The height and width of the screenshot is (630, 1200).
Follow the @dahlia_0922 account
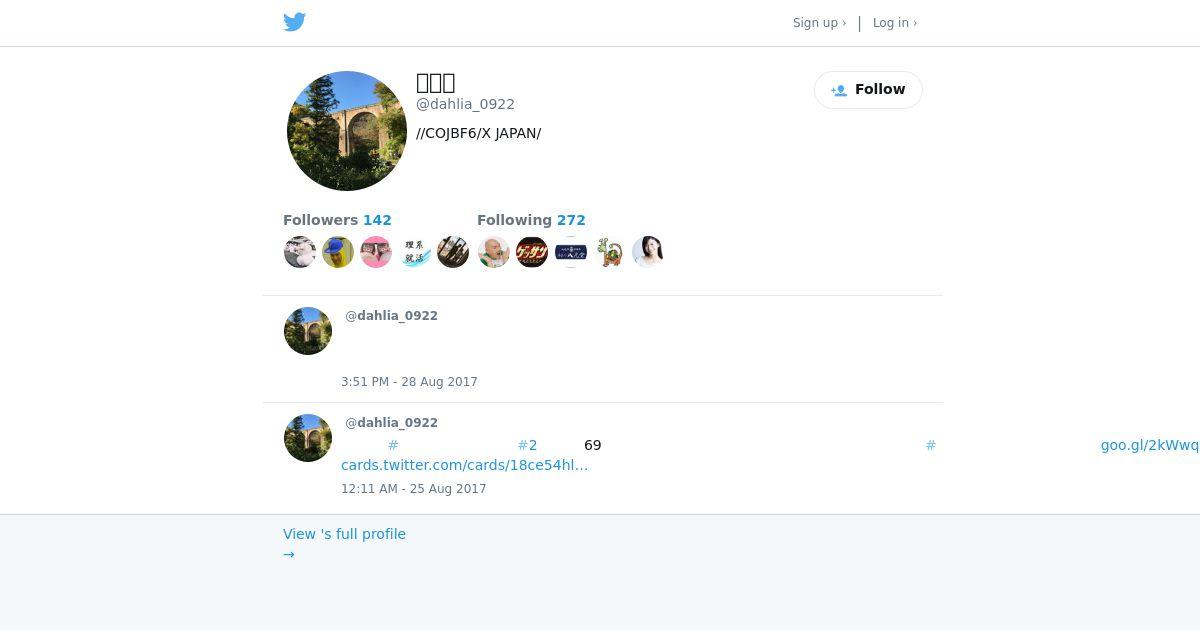868,90
